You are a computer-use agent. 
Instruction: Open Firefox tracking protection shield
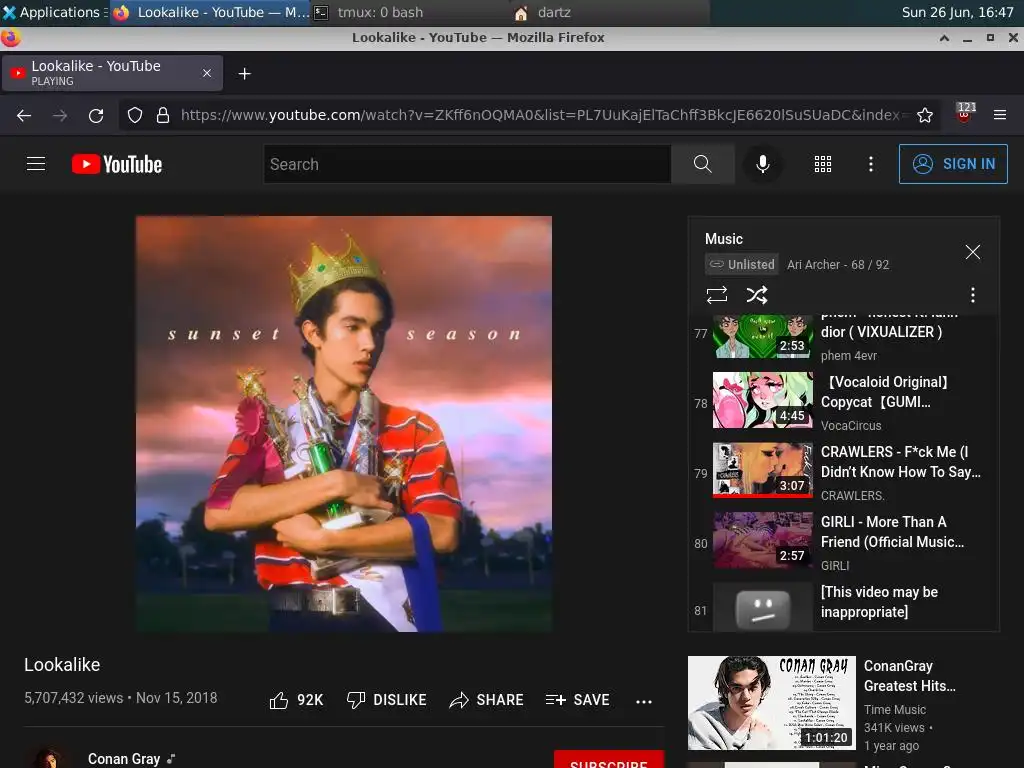coord(135,116)
